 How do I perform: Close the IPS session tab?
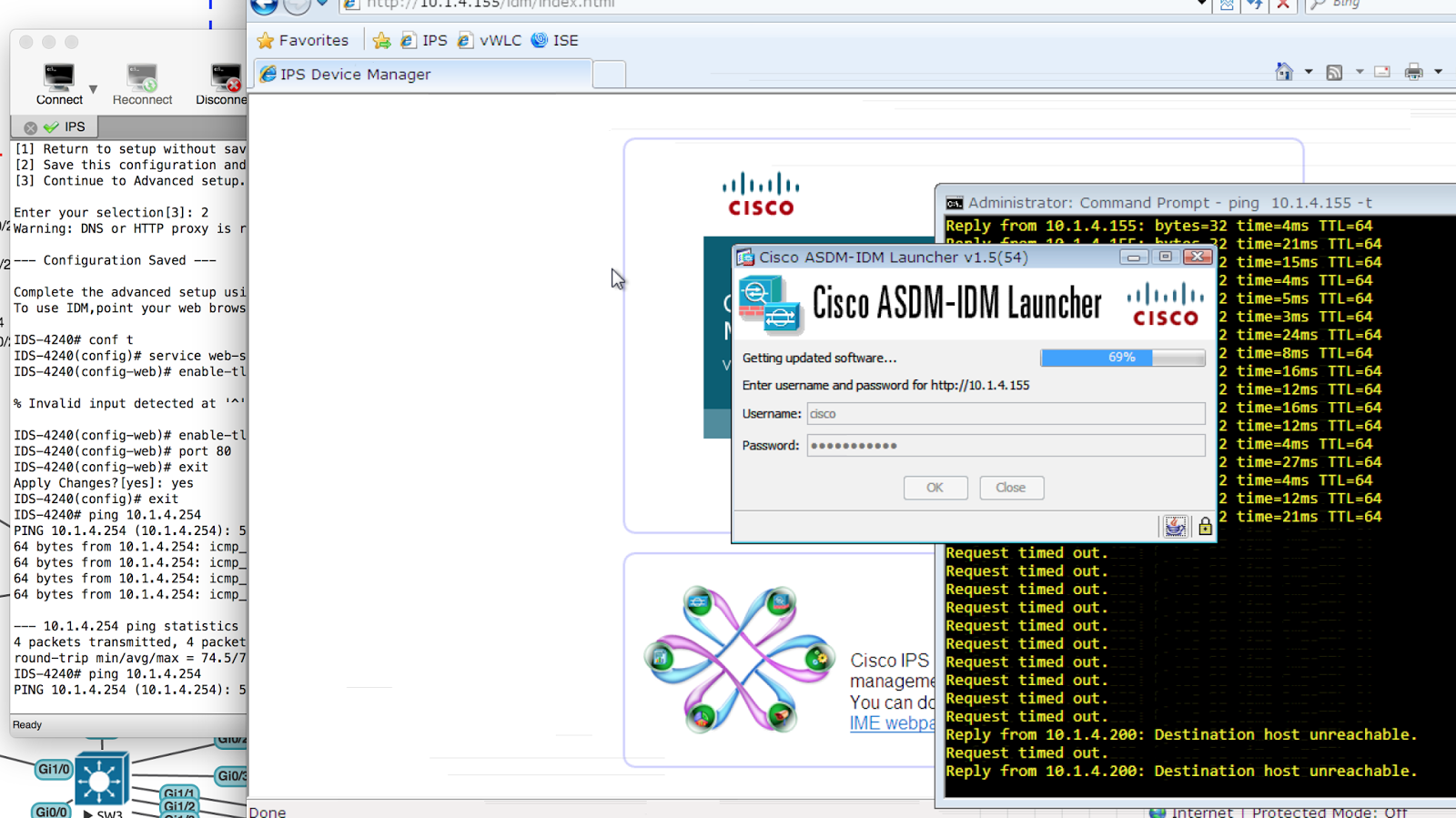[31, 127]
